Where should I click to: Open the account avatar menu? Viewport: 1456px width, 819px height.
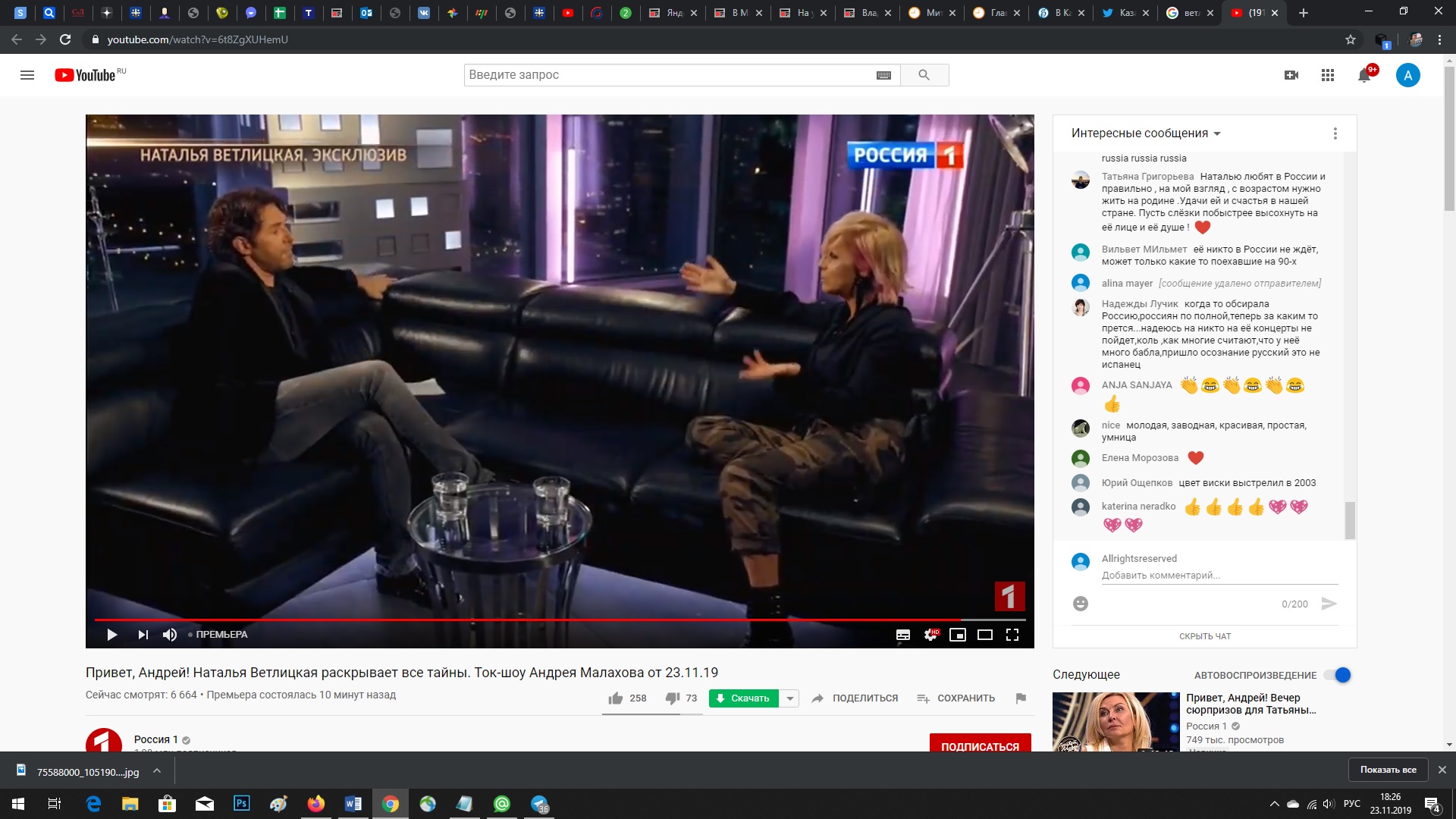(1407, 75)
